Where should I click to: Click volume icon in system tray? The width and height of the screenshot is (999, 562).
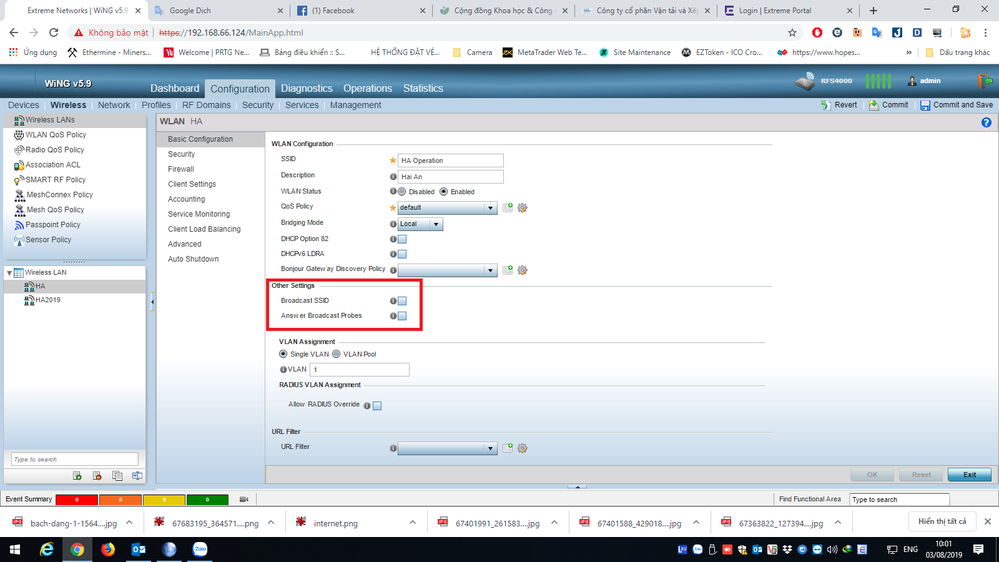point(832,549)
